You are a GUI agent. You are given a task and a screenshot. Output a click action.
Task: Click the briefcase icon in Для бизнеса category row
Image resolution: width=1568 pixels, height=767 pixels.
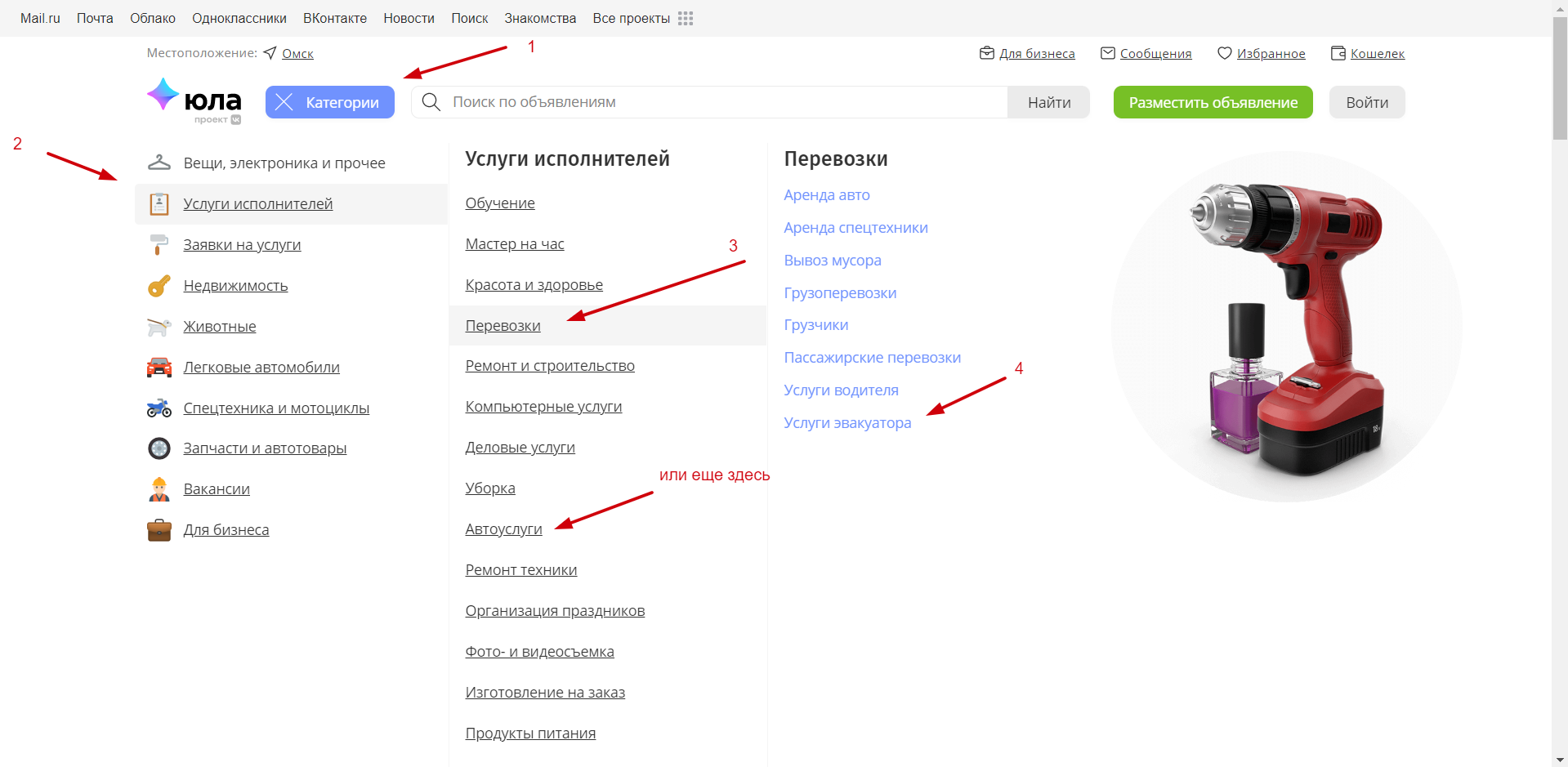(x=159, y=530)
